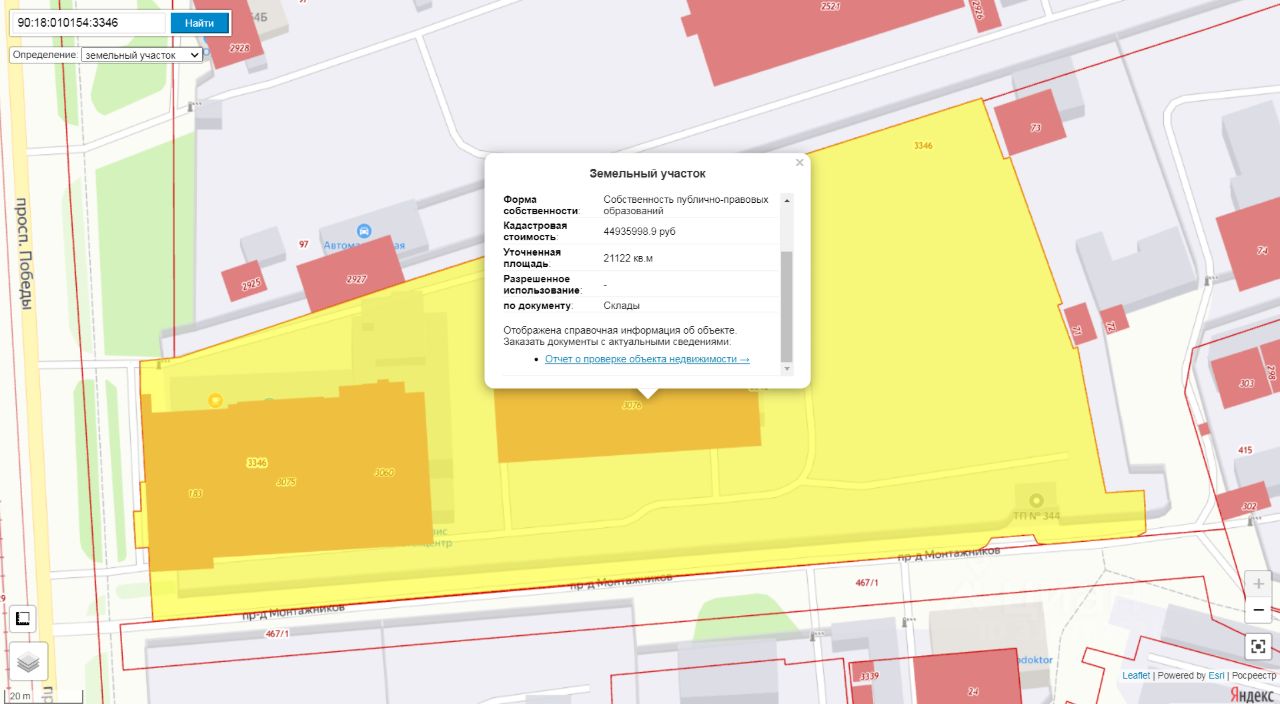The width and height of the screenshot is (1280, 704).
Task: Click the Найти search button
Action: tap(199, 23)
